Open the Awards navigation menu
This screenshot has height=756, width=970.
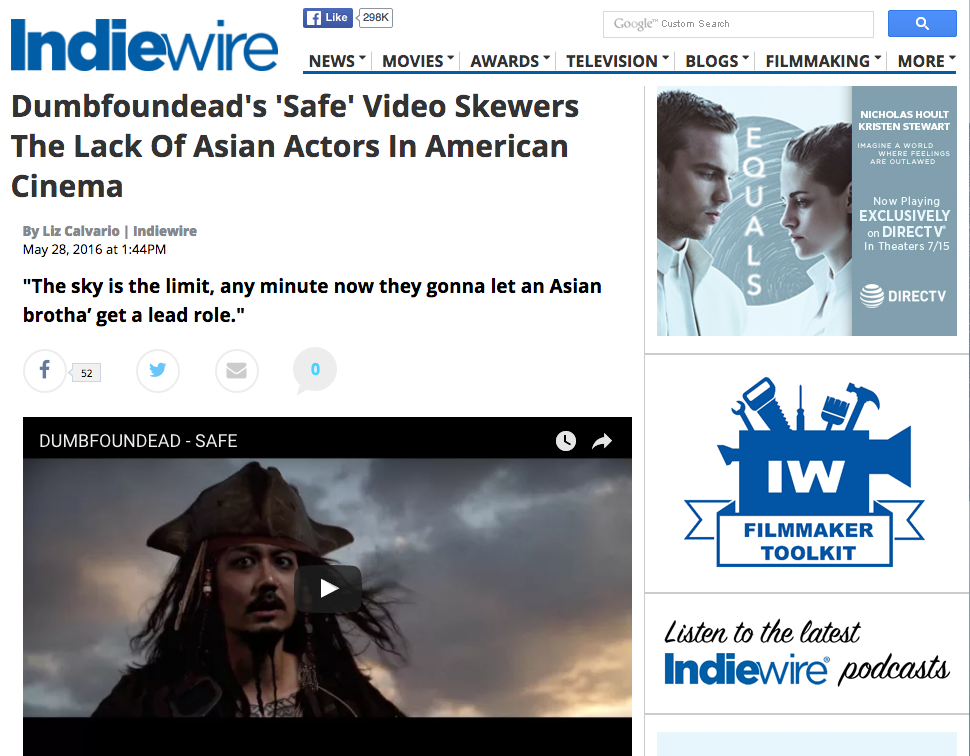click(510, 61)
